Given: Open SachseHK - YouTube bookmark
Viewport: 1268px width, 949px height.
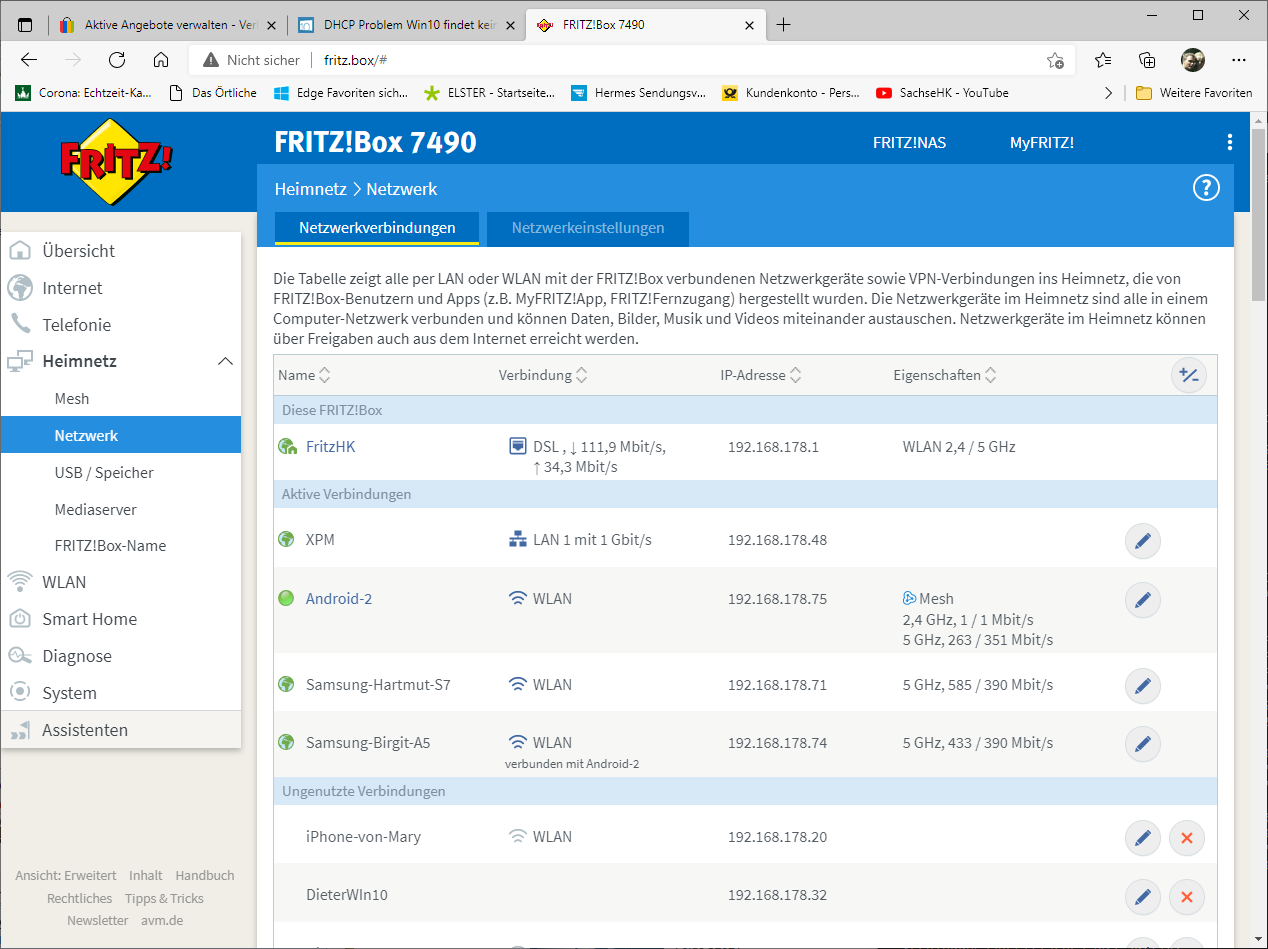Looking at the screenshot, I should tap(942, 93).
